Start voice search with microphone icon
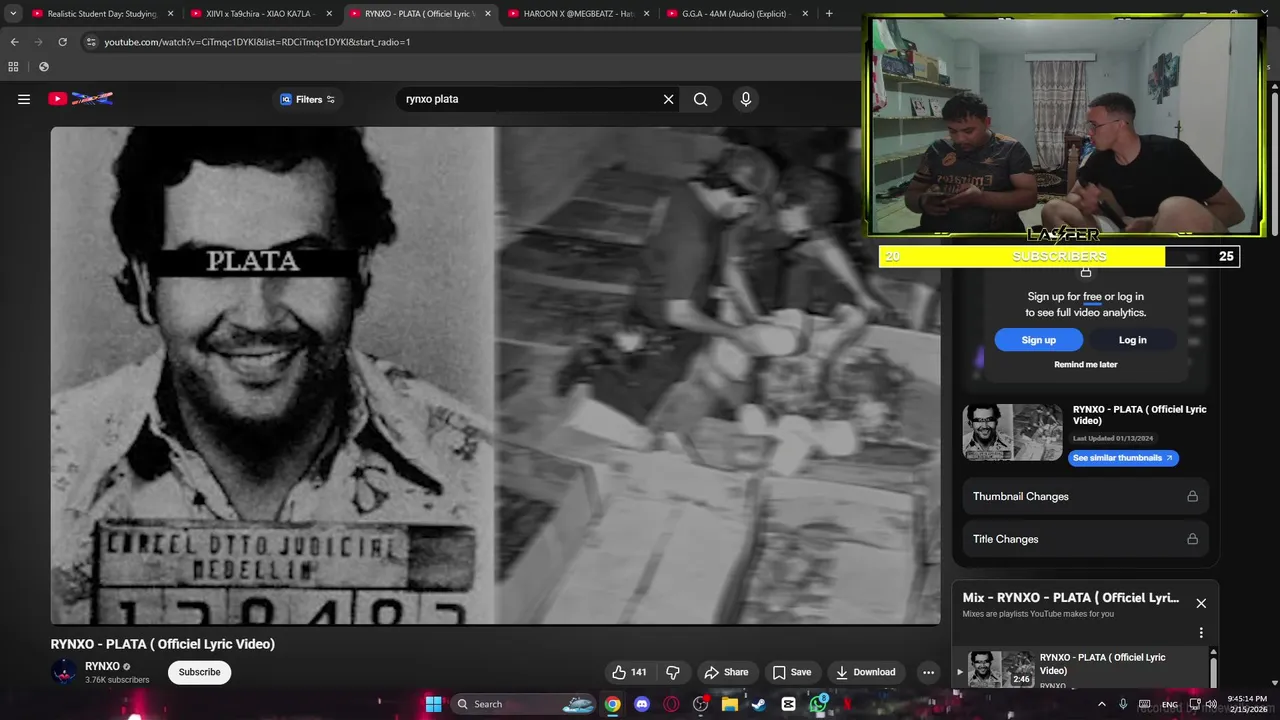Viewport: 1280px width, 720px height. [x=745, y=99]
